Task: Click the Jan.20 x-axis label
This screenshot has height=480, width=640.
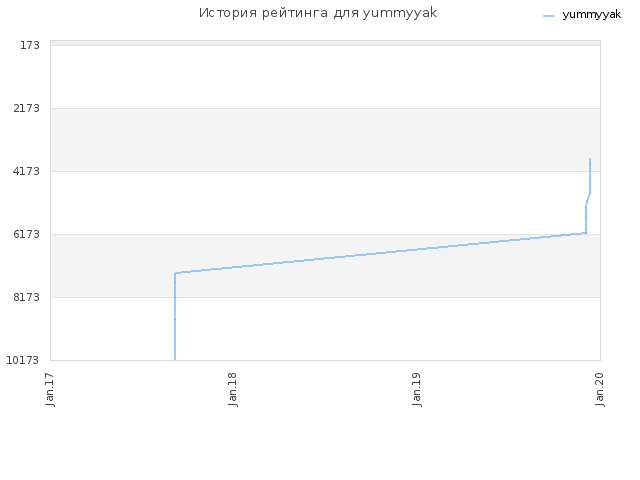Action: click(600, 389)
